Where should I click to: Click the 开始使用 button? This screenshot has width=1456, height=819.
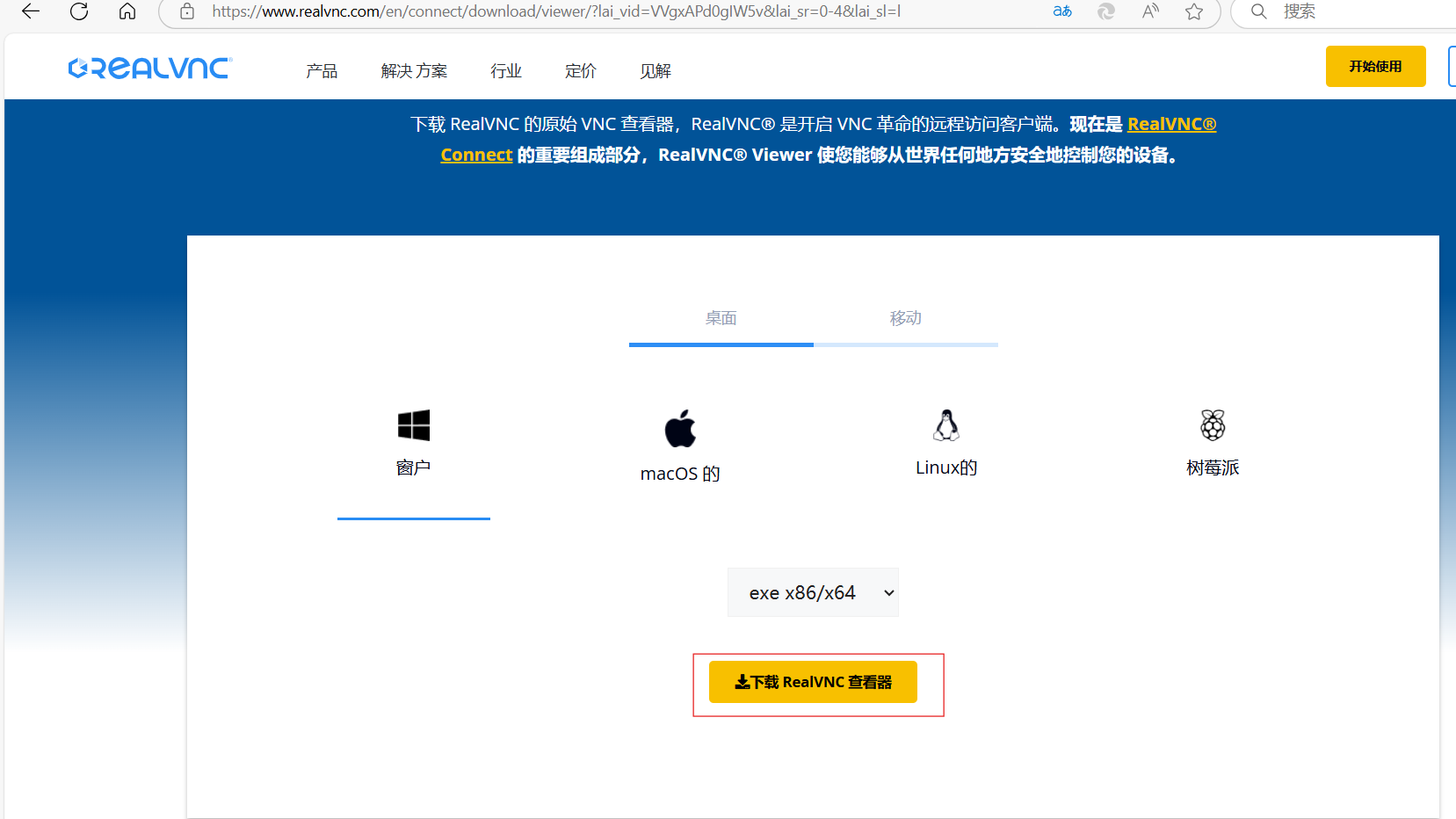1375,67
